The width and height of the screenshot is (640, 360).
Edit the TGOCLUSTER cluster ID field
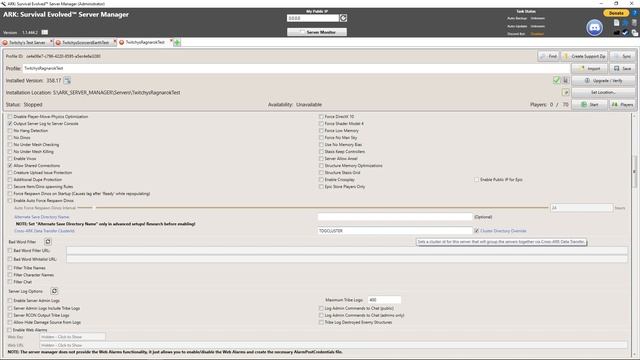395,231
